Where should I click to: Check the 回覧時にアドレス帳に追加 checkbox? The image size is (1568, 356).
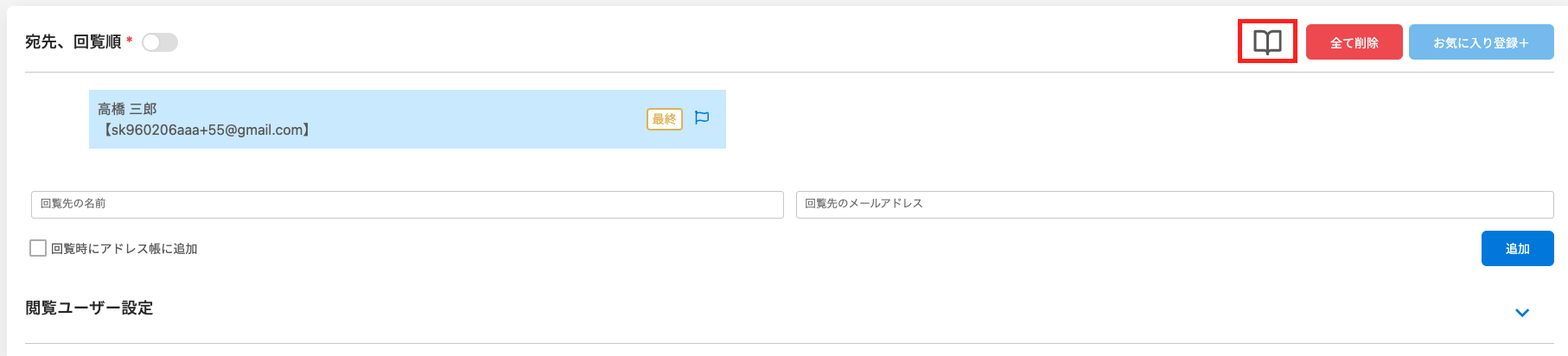38,248
